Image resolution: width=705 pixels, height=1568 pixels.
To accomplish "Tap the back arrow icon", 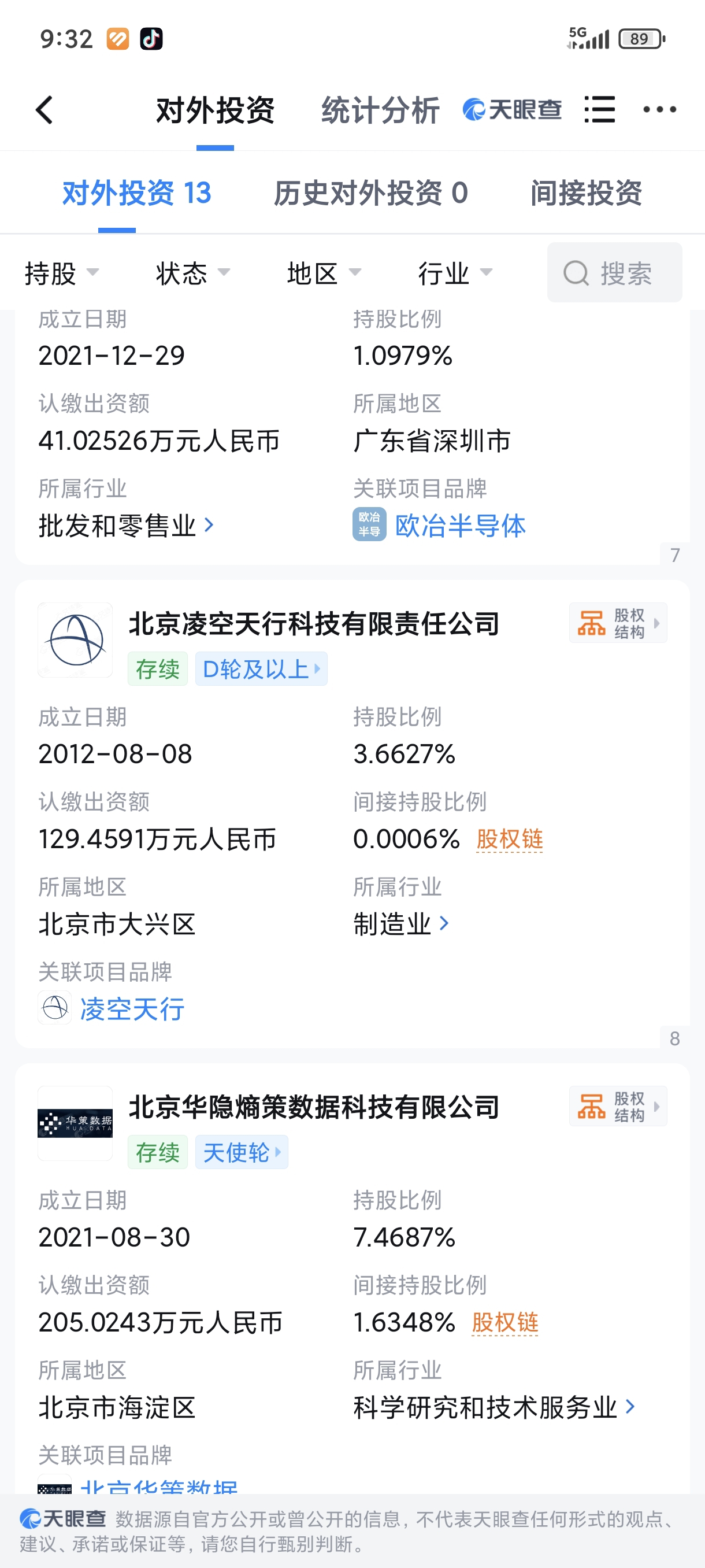I will click(x=44, y=110).
